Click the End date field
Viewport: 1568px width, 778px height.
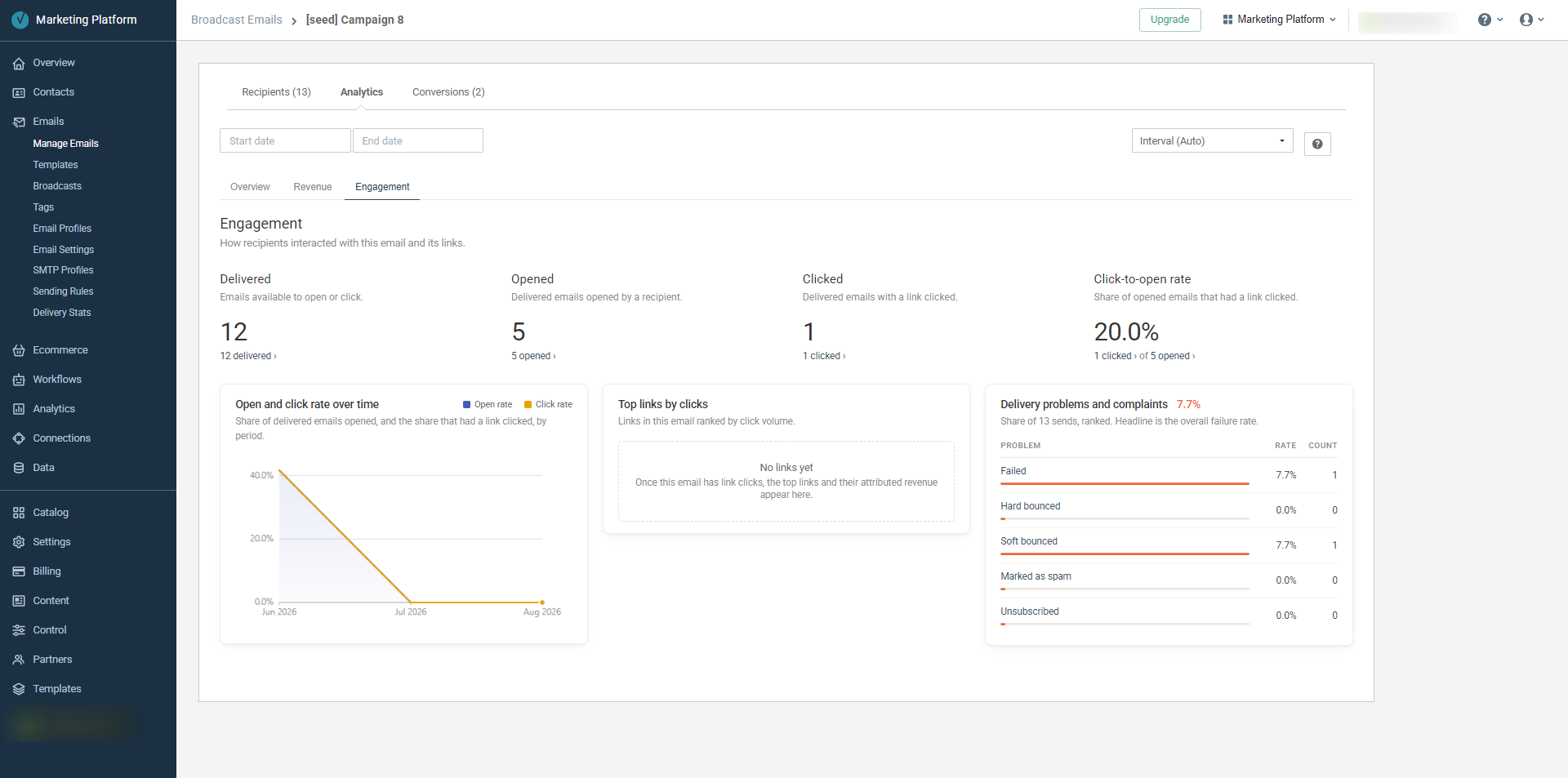(417, 140)
